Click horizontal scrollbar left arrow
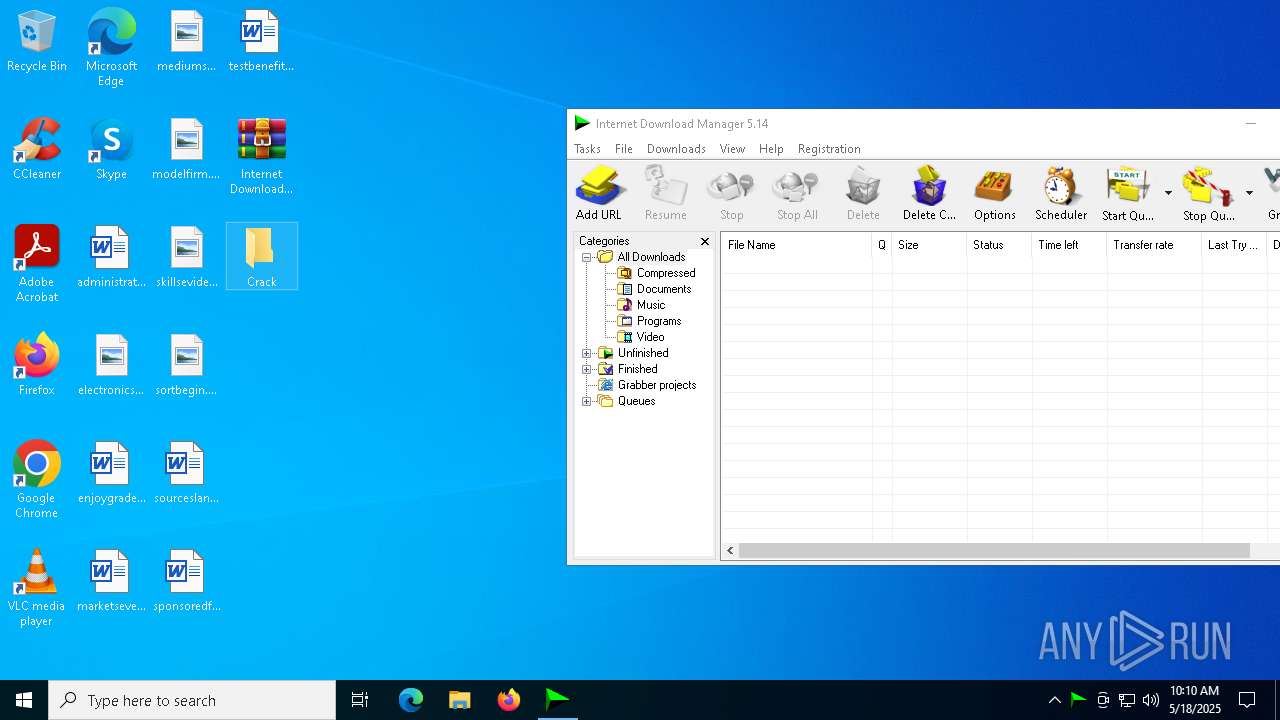Screen dimensions: 1280x720 pyautogui.click(x=730, y=551)
